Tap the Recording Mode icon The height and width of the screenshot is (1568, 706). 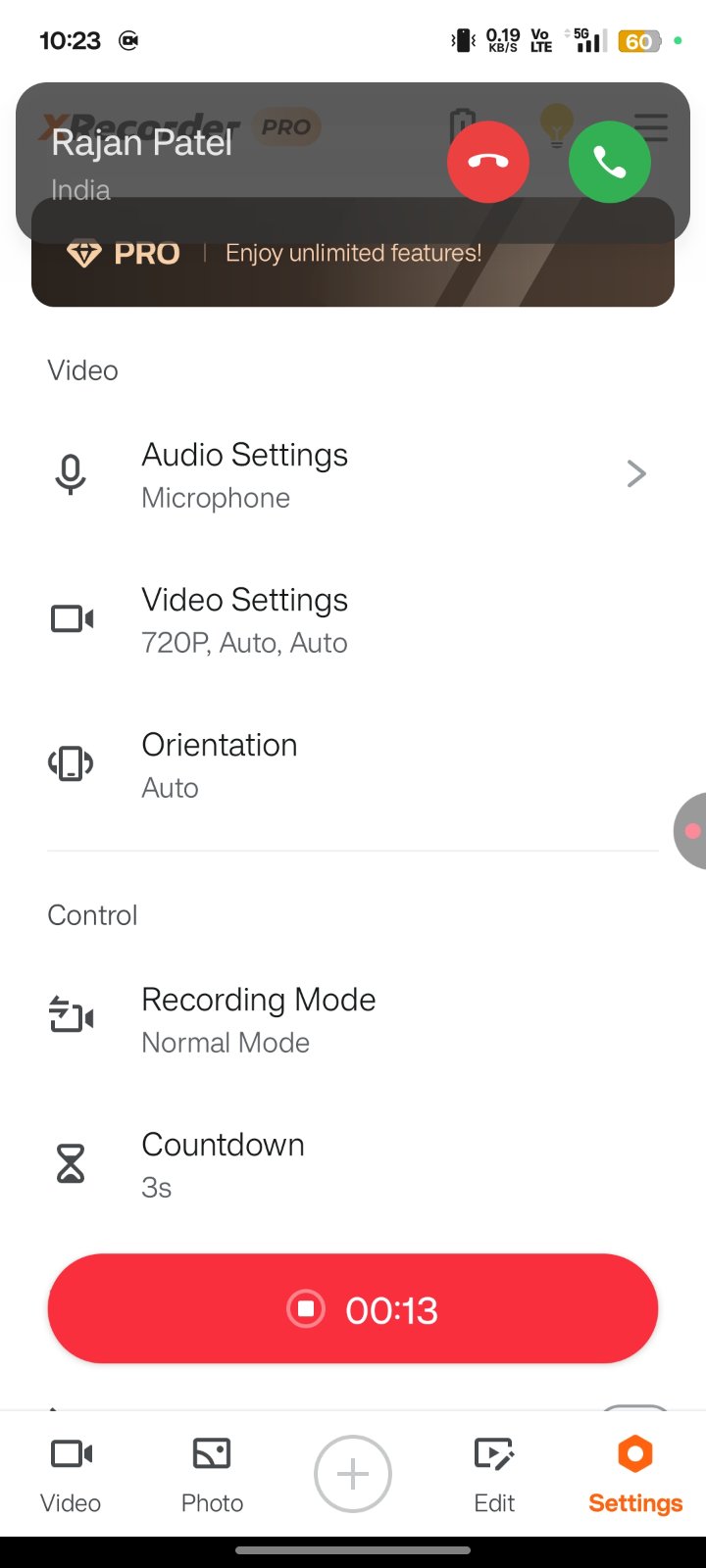pos(72,1017)
